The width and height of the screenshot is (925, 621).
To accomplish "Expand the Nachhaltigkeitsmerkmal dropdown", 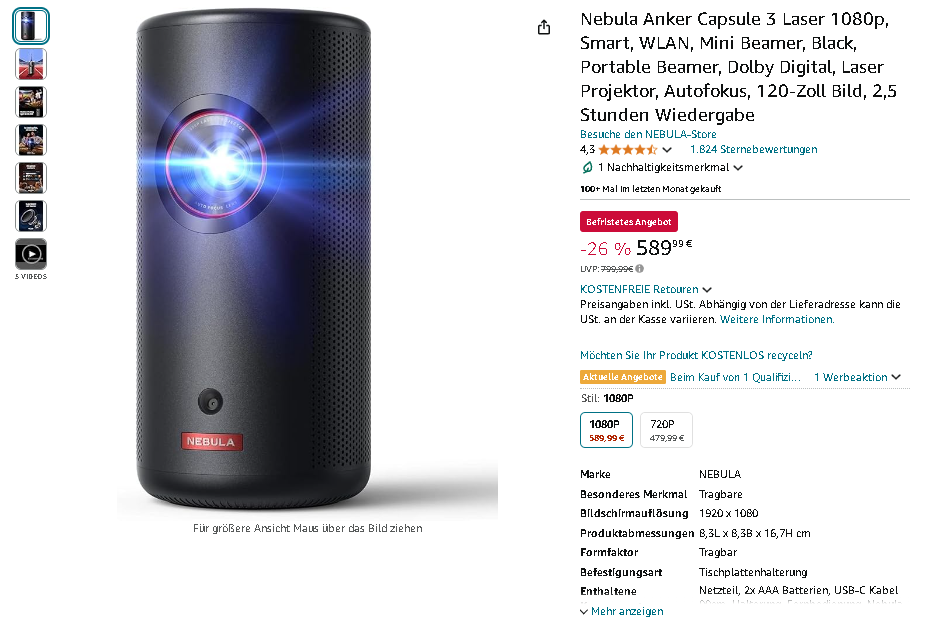I will tap(738, 168).
